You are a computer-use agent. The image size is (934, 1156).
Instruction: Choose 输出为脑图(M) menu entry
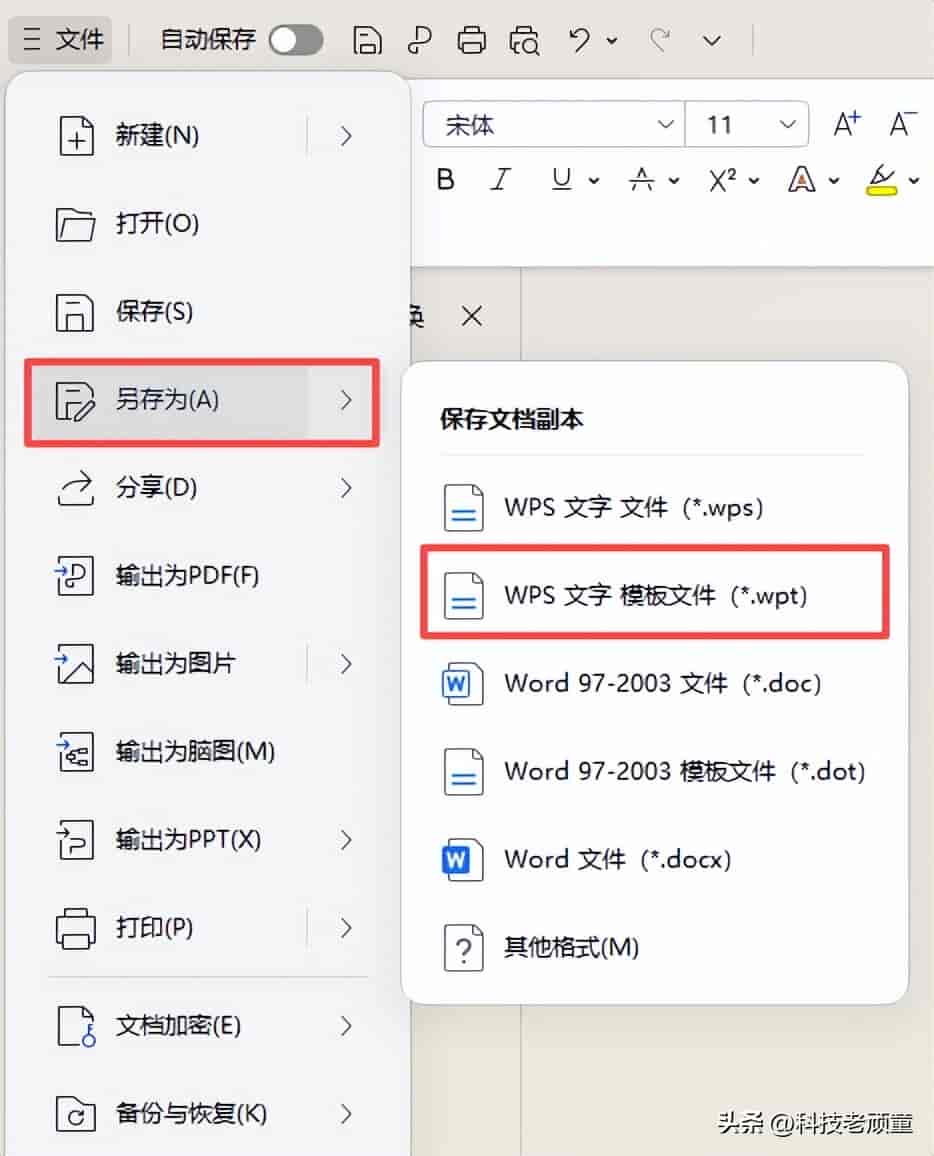pyautogui.click(x=203, y=752)
